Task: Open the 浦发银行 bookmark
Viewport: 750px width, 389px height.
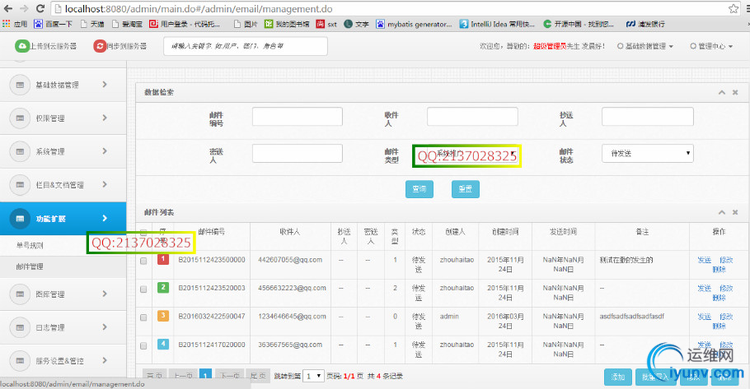Action: 645,24
